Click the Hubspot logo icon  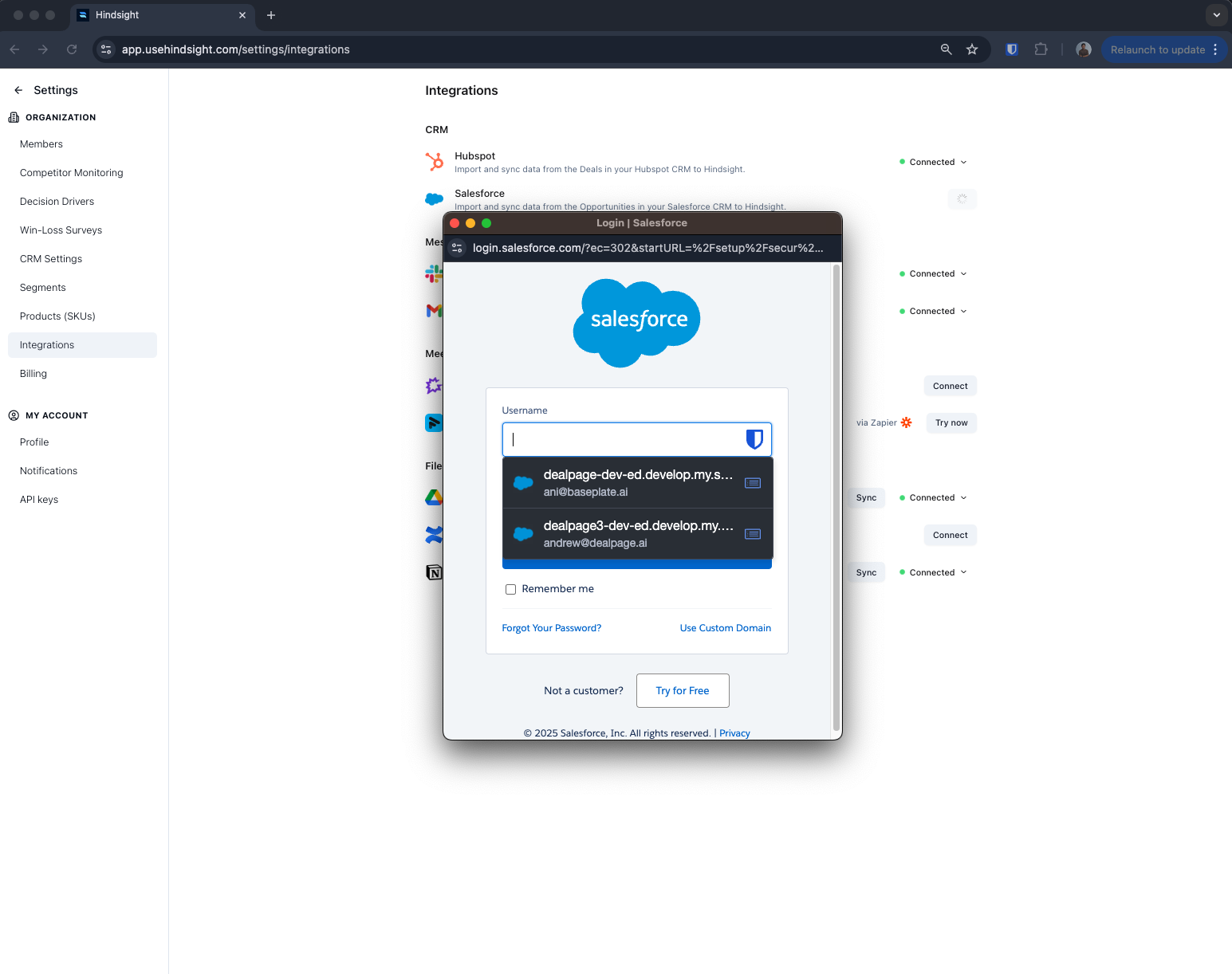coord(435,162)
